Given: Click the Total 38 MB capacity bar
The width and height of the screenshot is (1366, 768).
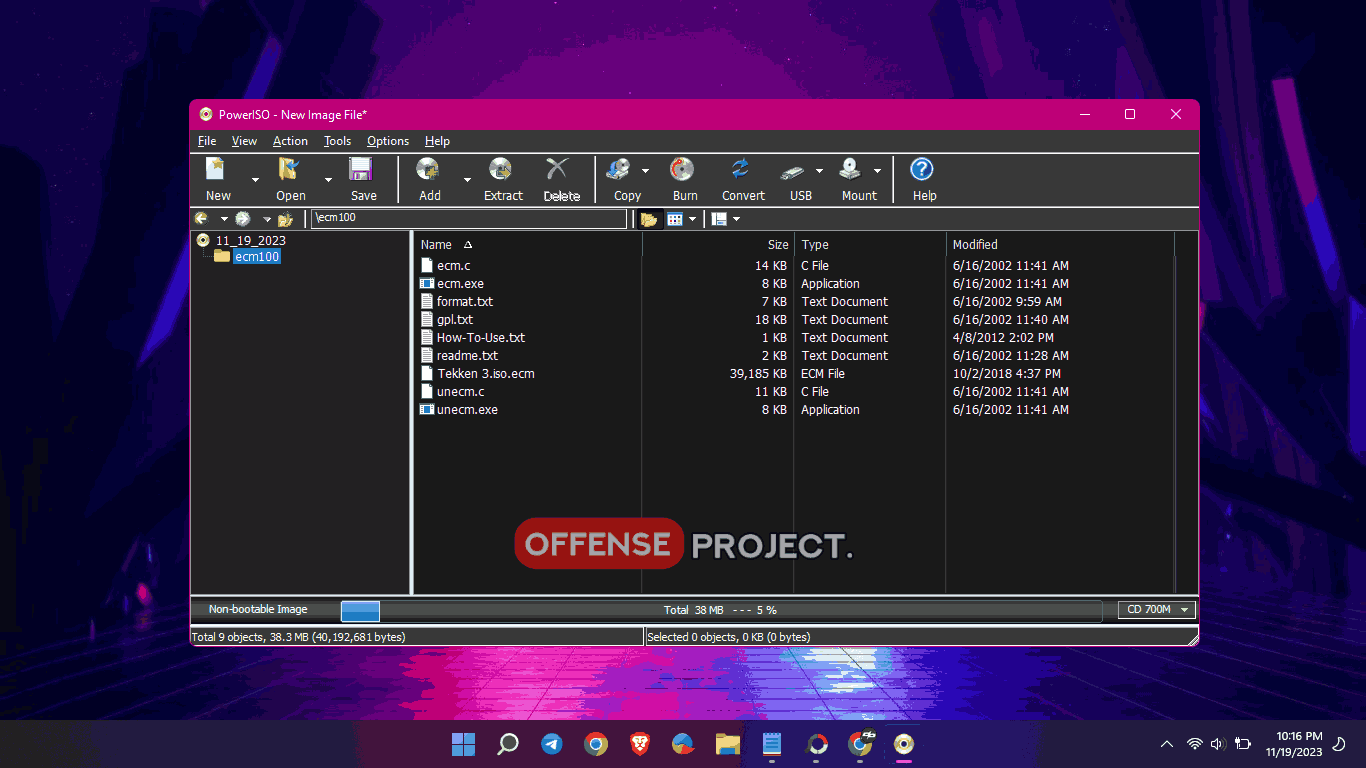Looking at the screenshot, I should (x=720, y=610).
